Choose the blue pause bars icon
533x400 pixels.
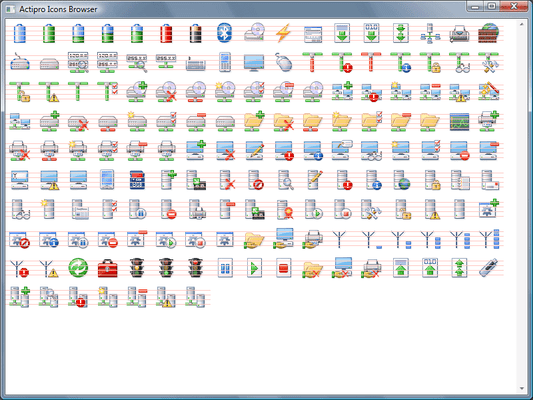[x=225, y=268]
